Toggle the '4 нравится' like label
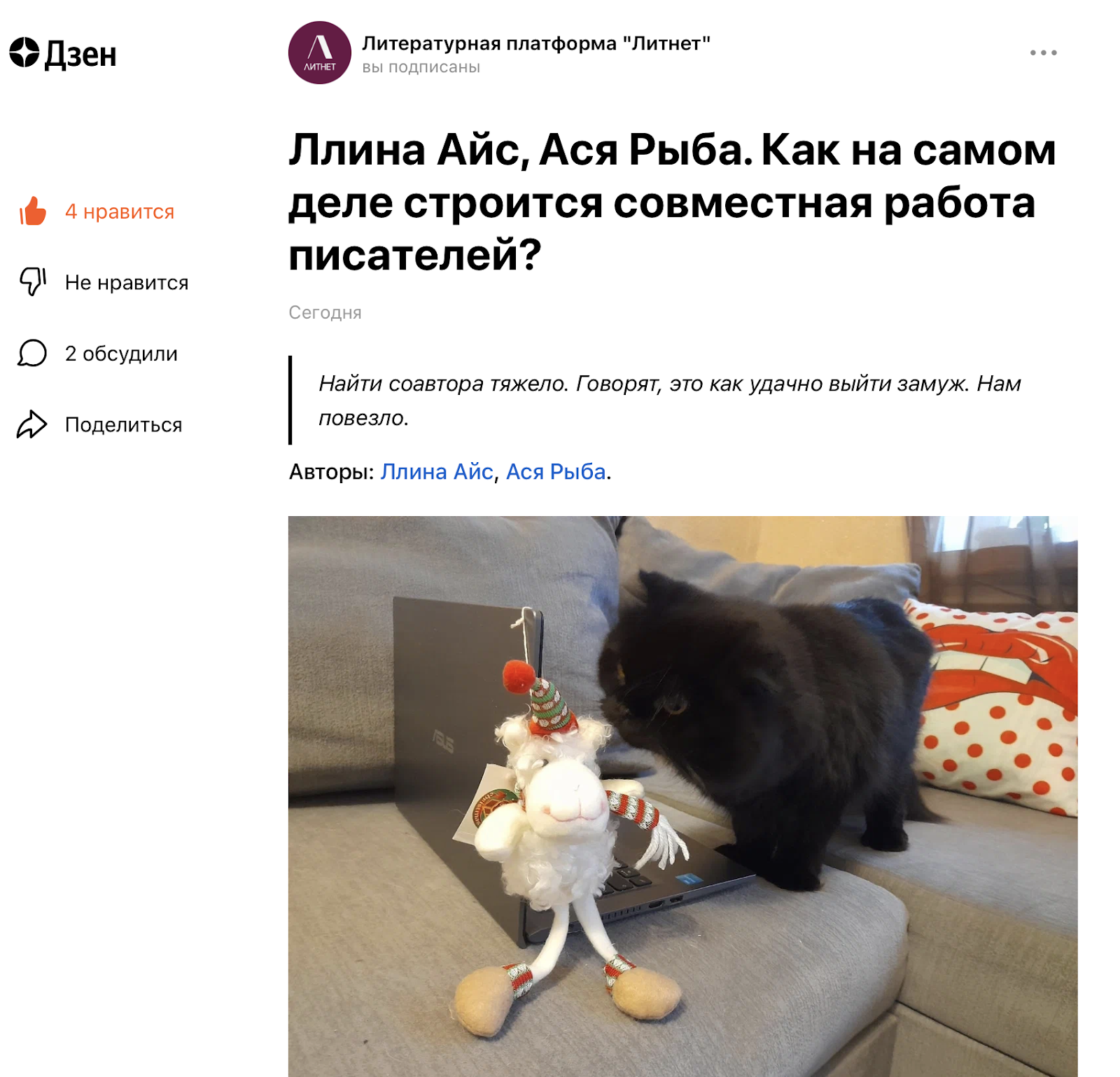The image size is (1120, 1077). click(x=120, y=211)
